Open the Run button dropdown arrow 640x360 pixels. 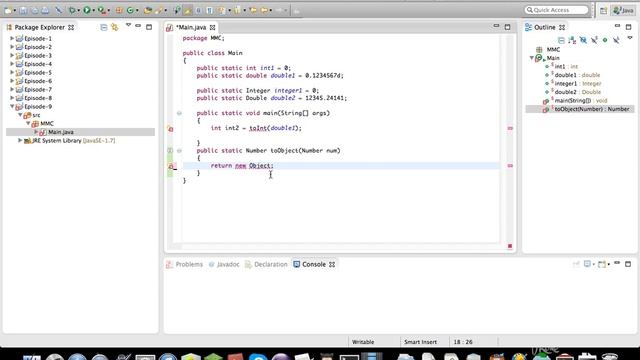93,11
